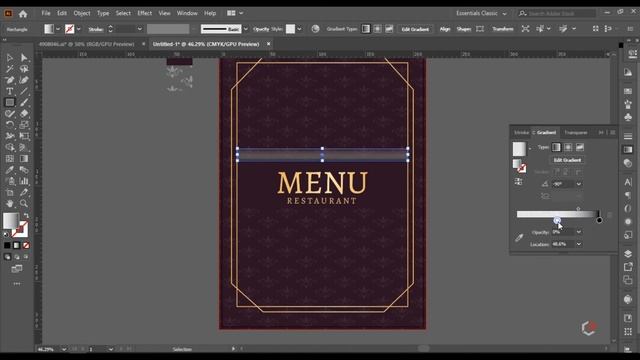Screen dimensions: 640x360
Task: Swap fill and stroke arrows
Action: tap(26, 215)
